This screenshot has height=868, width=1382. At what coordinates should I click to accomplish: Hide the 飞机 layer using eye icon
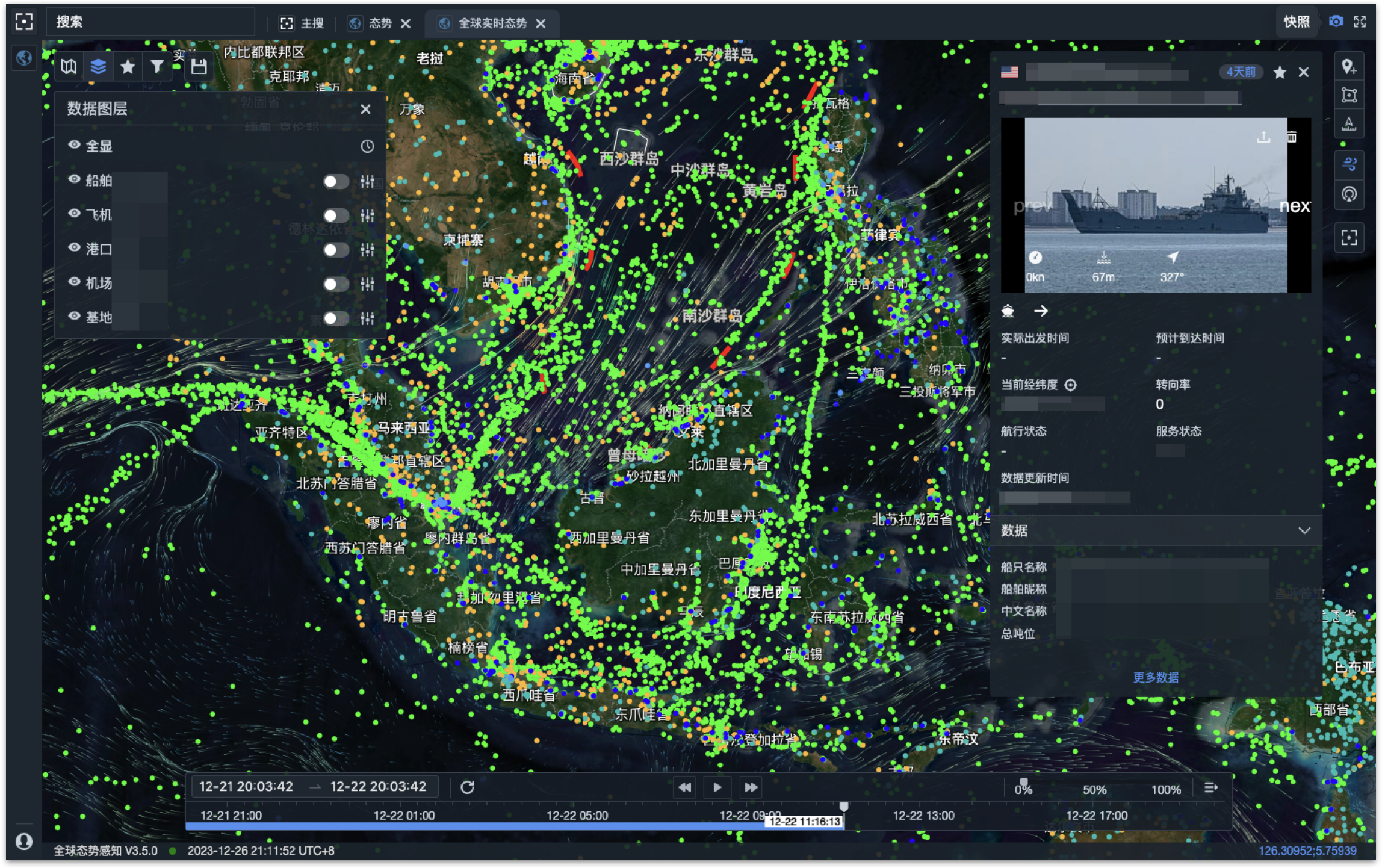tap(75, 214)
